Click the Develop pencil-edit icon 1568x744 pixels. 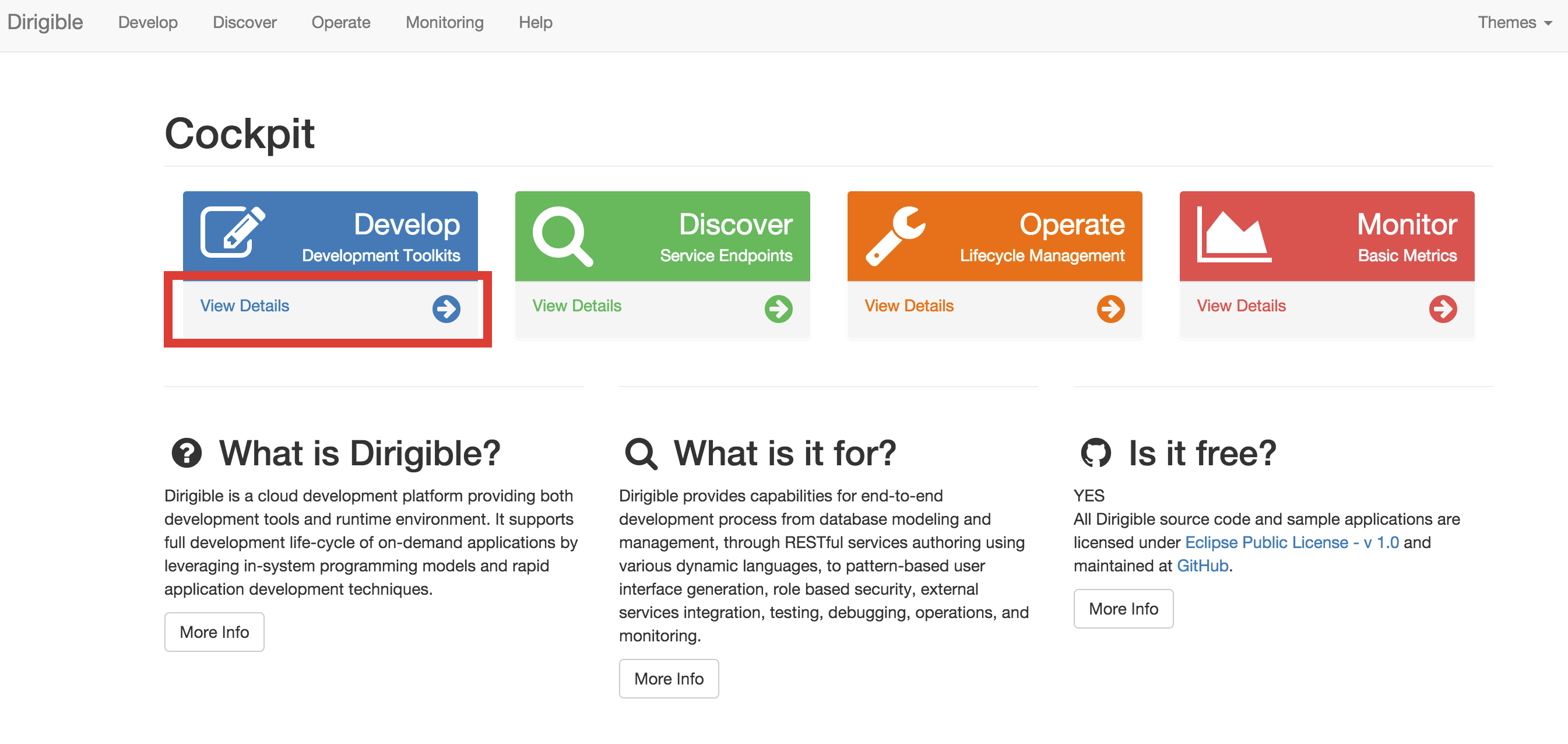233,232
